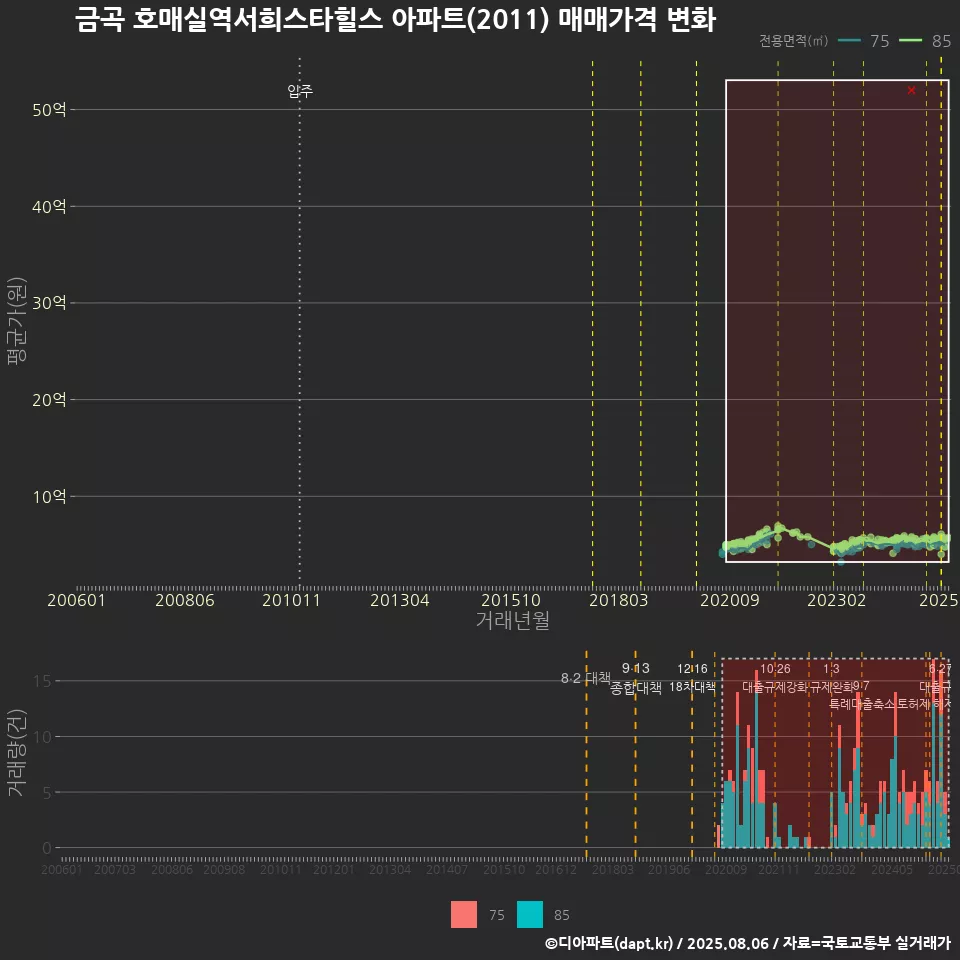Viewport: 960px width, 960px height.
Task: Click the red 75㎡ swatch in the bottom legend
Action: pyautogui.click(x=463, y=915)
